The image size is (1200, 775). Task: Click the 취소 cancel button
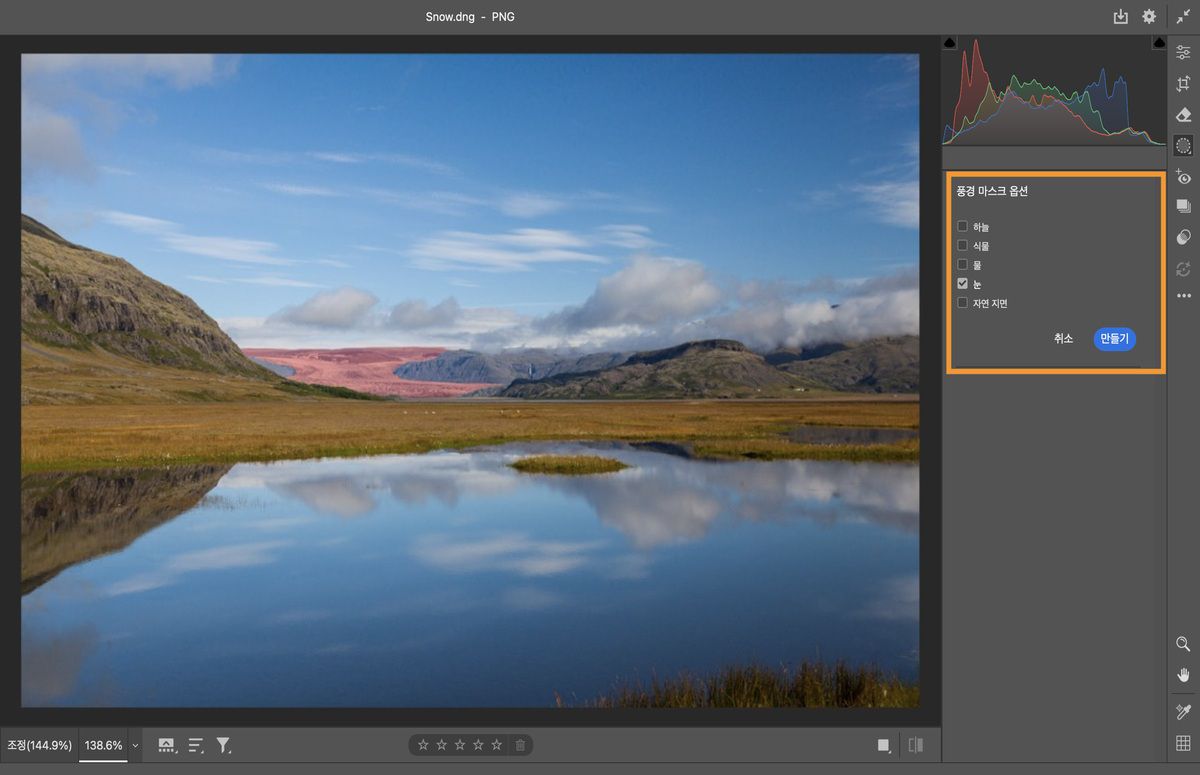tap(1063, 339)
